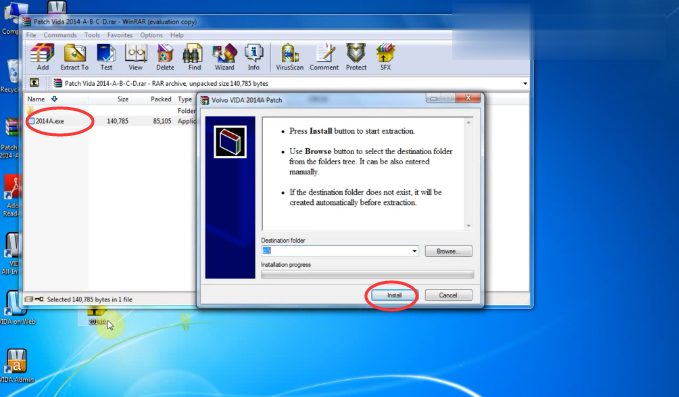This screenshot has width=679, height=397.
Task: Run the Test archive tool
Action: [106, 57]
